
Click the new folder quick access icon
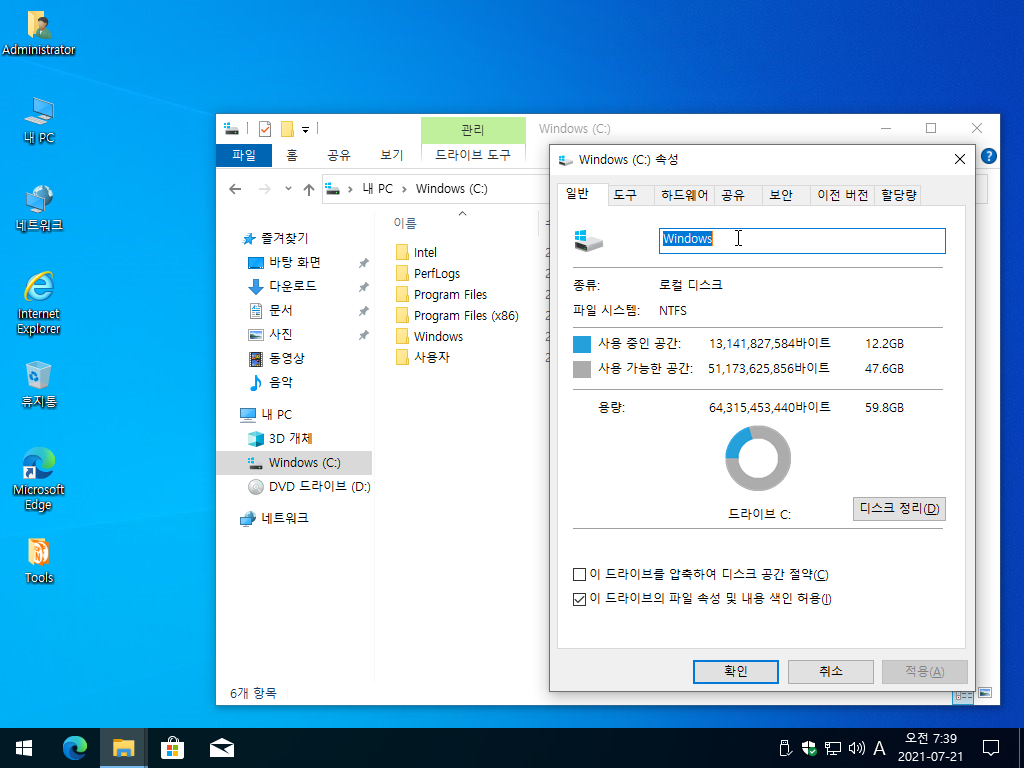pos(287,129)
